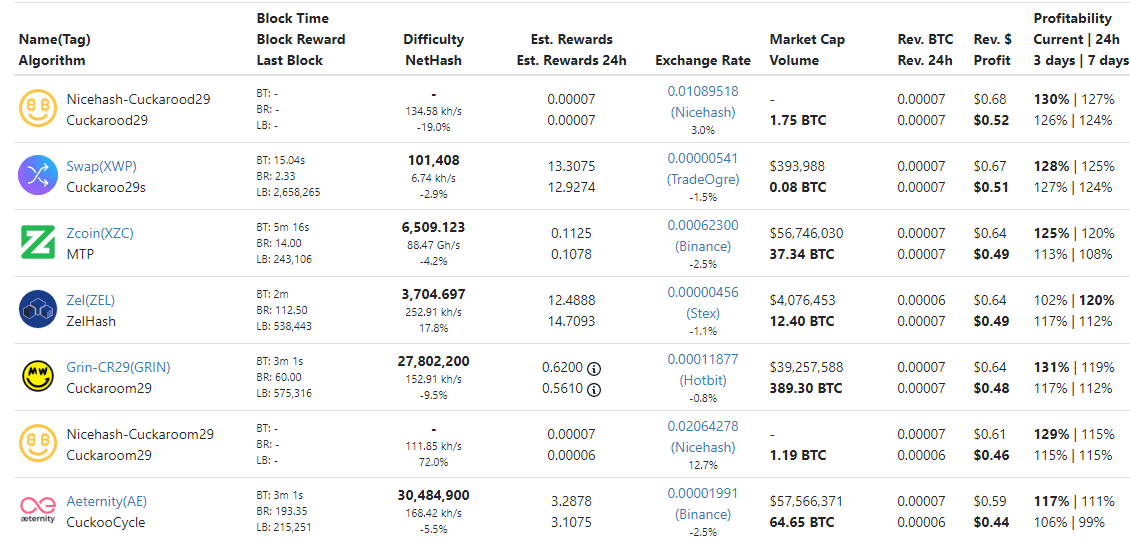1130x542 pixels.
Task: Click the Rev. $ column header
Action: [992, 40]
